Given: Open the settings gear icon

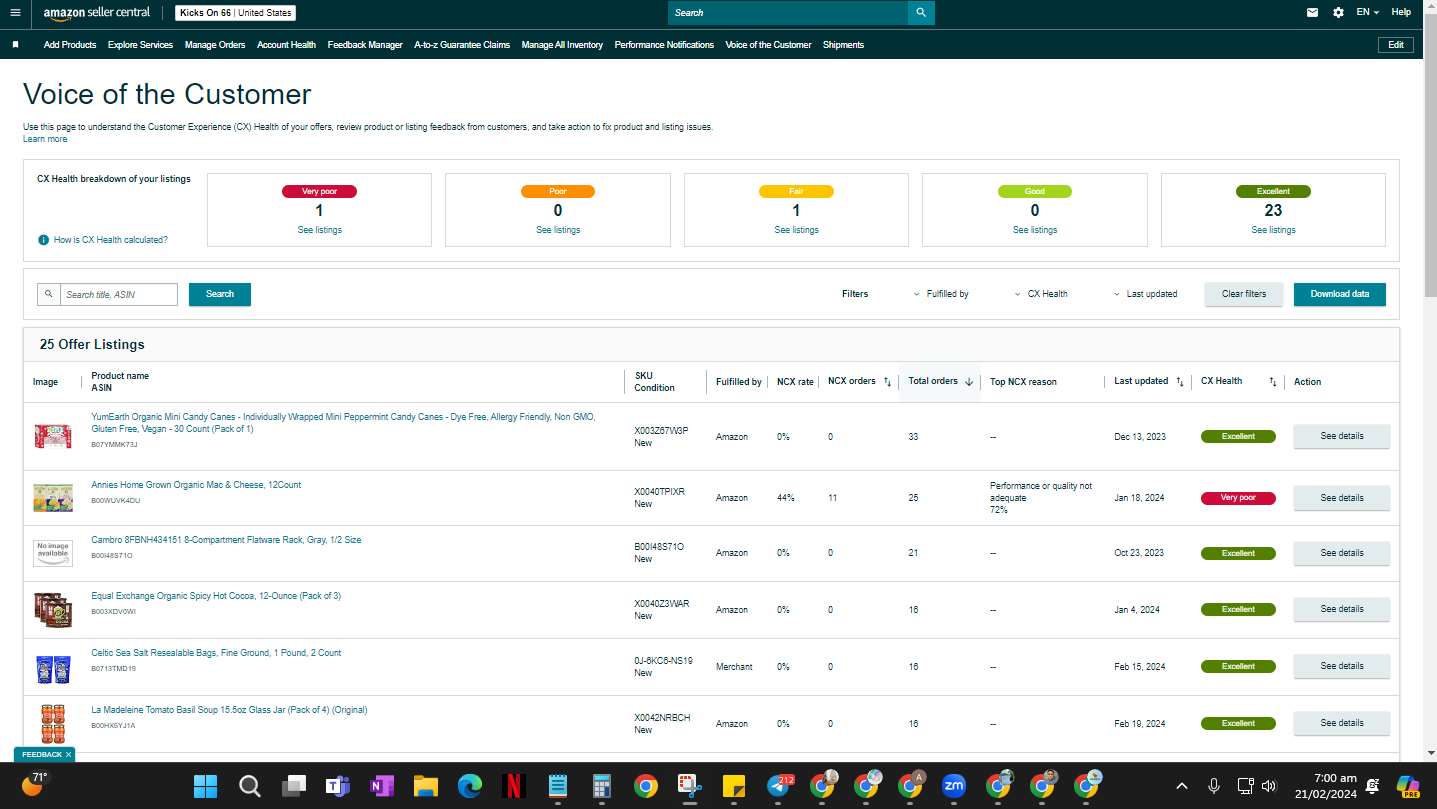Looking at the screenshot, I should [1338, 13].
